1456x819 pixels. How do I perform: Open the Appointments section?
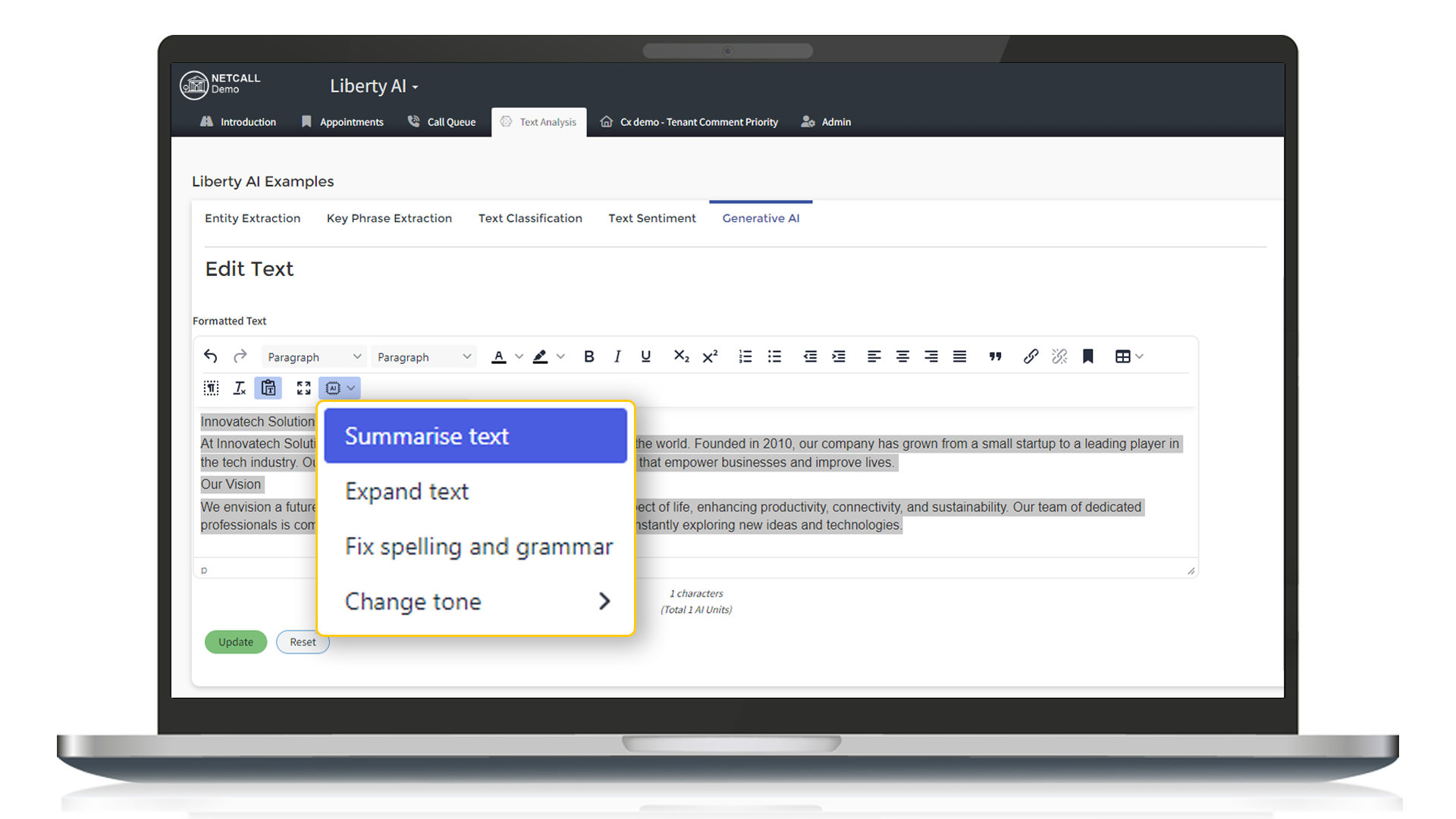(x=351, y=121)
